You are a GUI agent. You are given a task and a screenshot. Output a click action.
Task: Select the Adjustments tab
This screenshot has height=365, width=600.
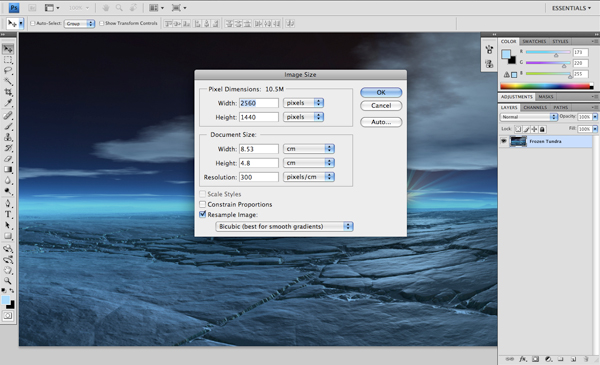tap(517, 97)
